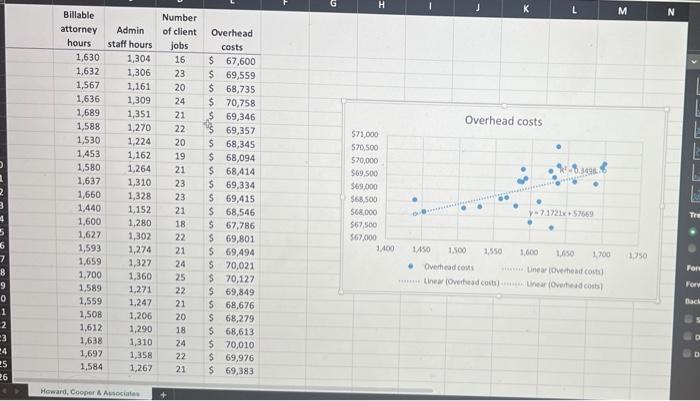The image size is (700, 401).
Task: Collapse the format pane chevron at top right
Action: click(x=693, y=61)
